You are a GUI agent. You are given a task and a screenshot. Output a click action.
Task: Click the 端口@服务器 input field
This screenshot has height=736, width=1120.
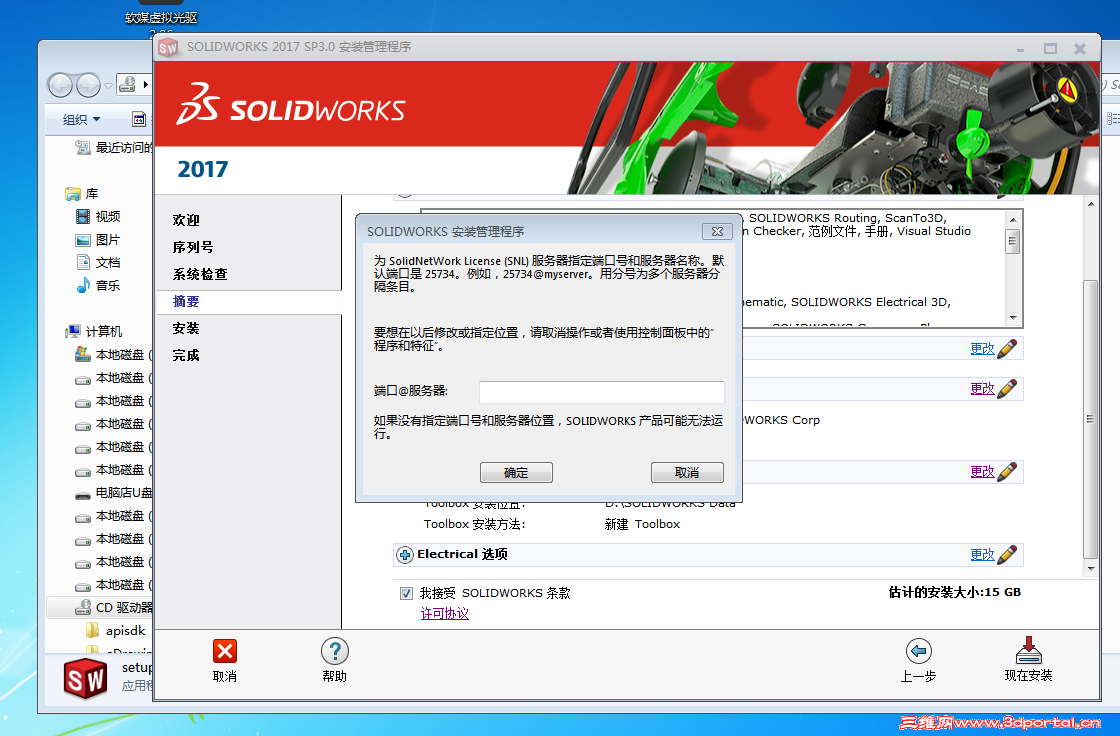601,392
